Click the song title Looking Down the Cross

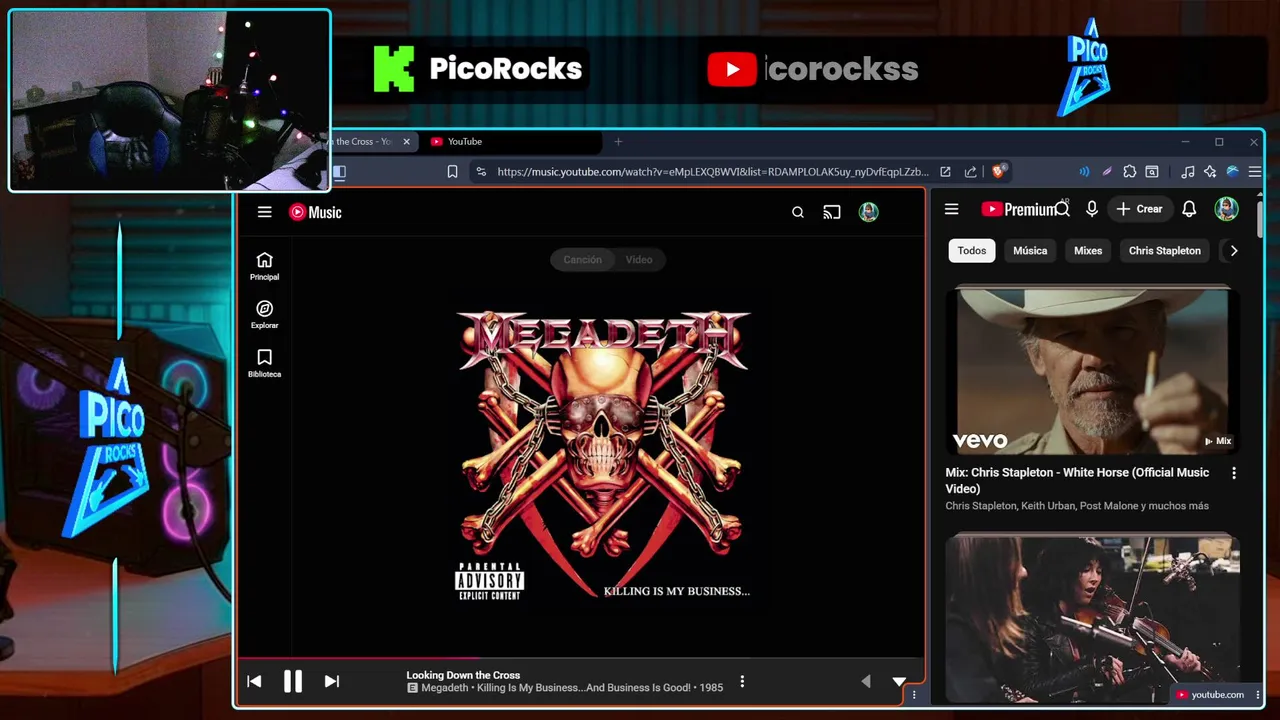click(x=463, y=675)
